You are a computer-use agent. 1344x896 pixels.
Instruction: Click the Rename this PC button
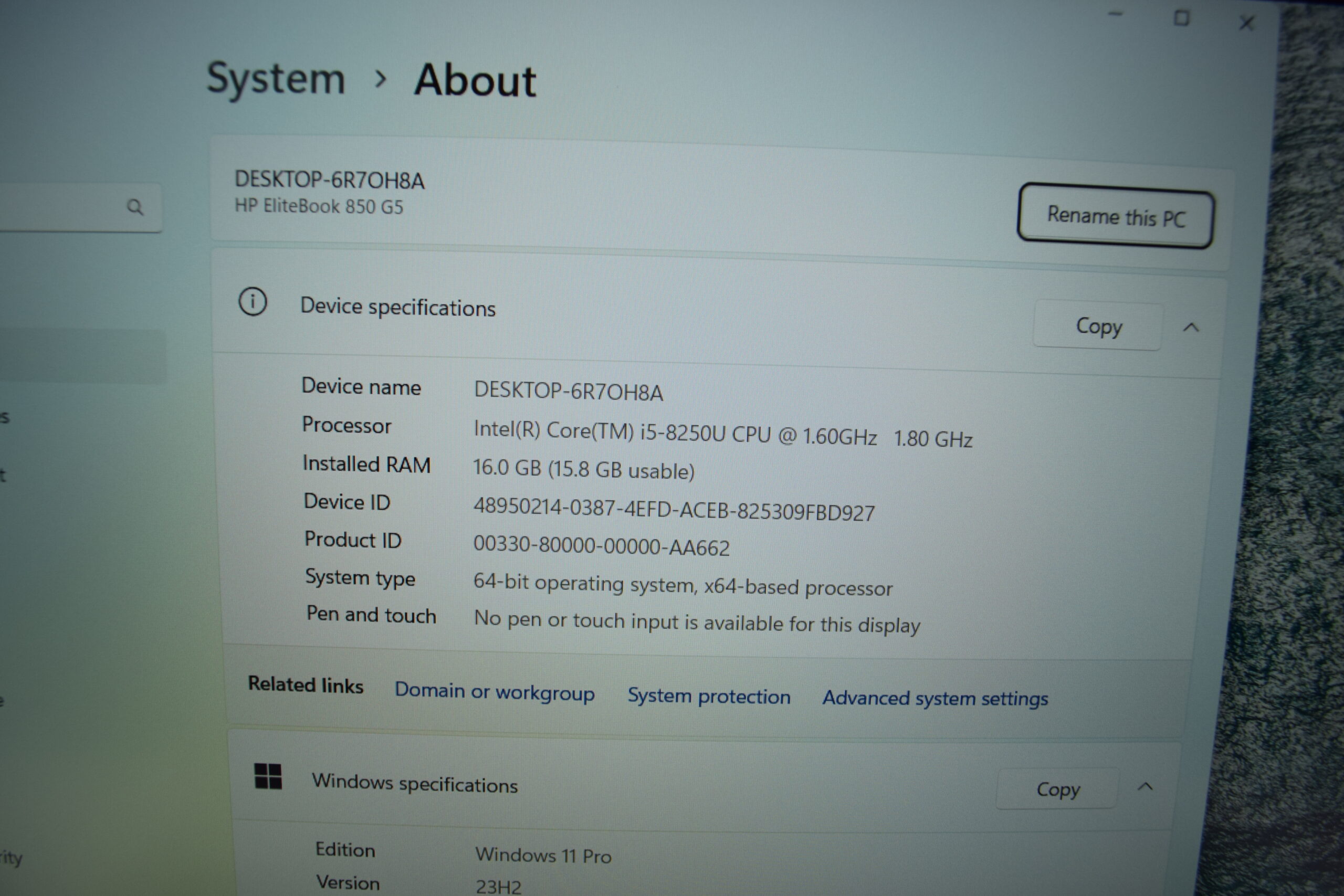[x=1116, y=216]
